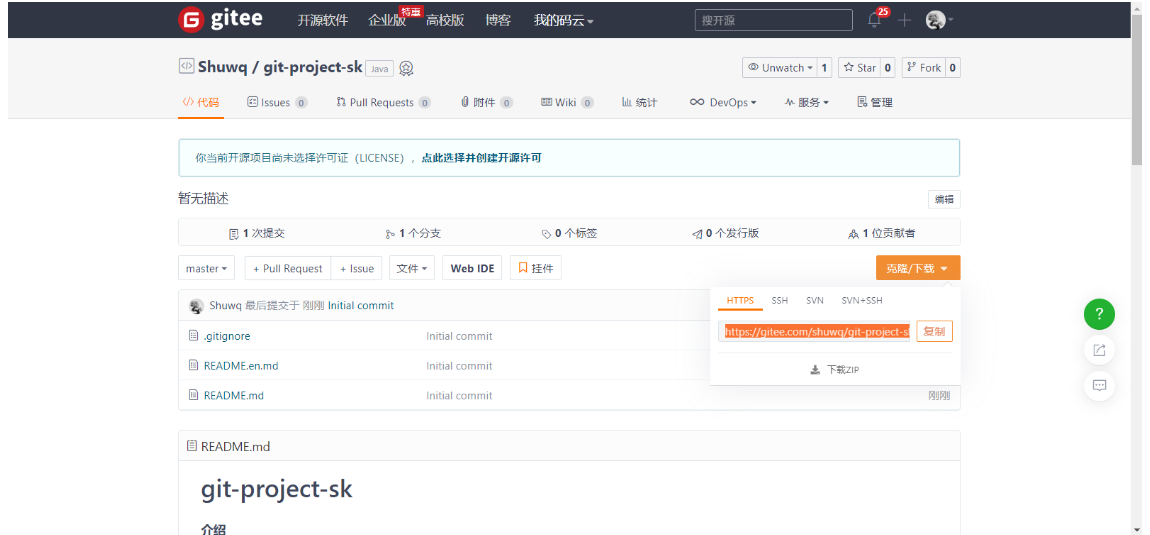Click the plus icon in header

[x=904, y=21]
